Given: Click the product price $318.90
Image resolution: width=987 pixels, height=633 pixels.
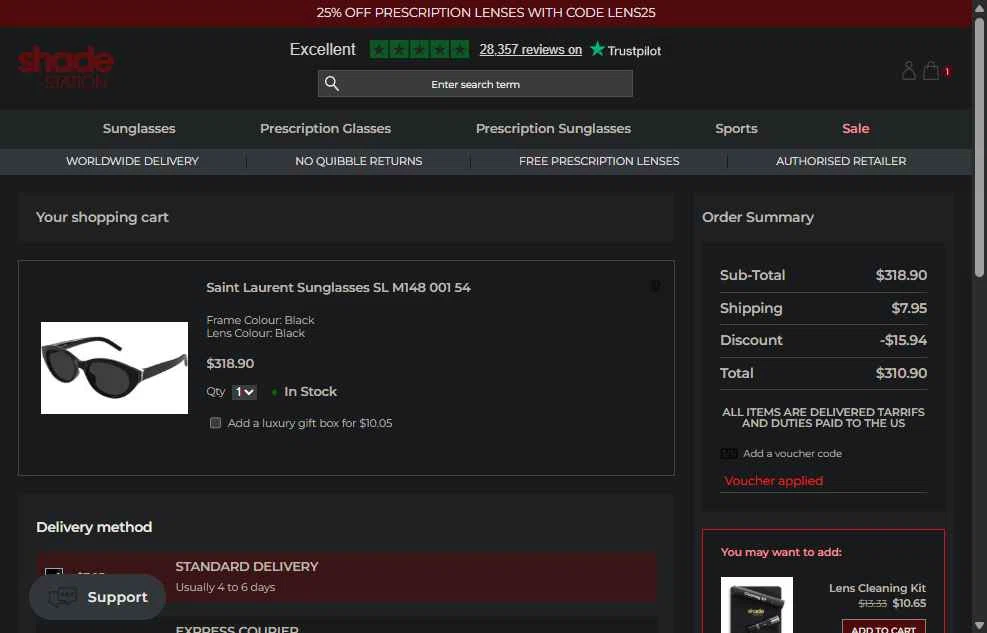Looking at the screenshot, I should tap(230, 363).
